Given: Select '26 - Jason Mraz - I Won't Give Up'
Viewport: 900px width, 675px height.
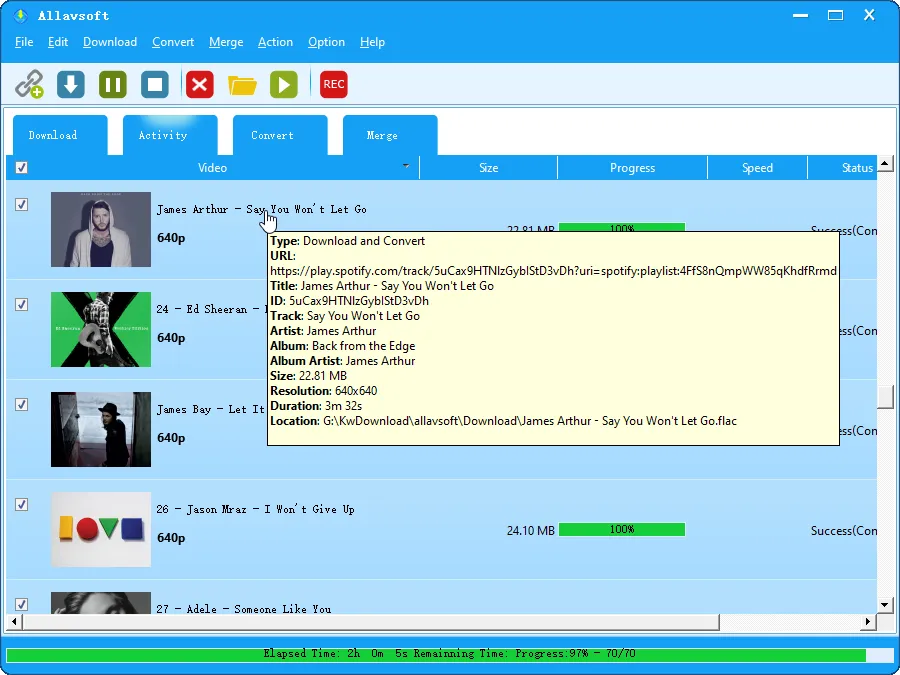Looking at the screenshot, I should [x=255, y=509].
